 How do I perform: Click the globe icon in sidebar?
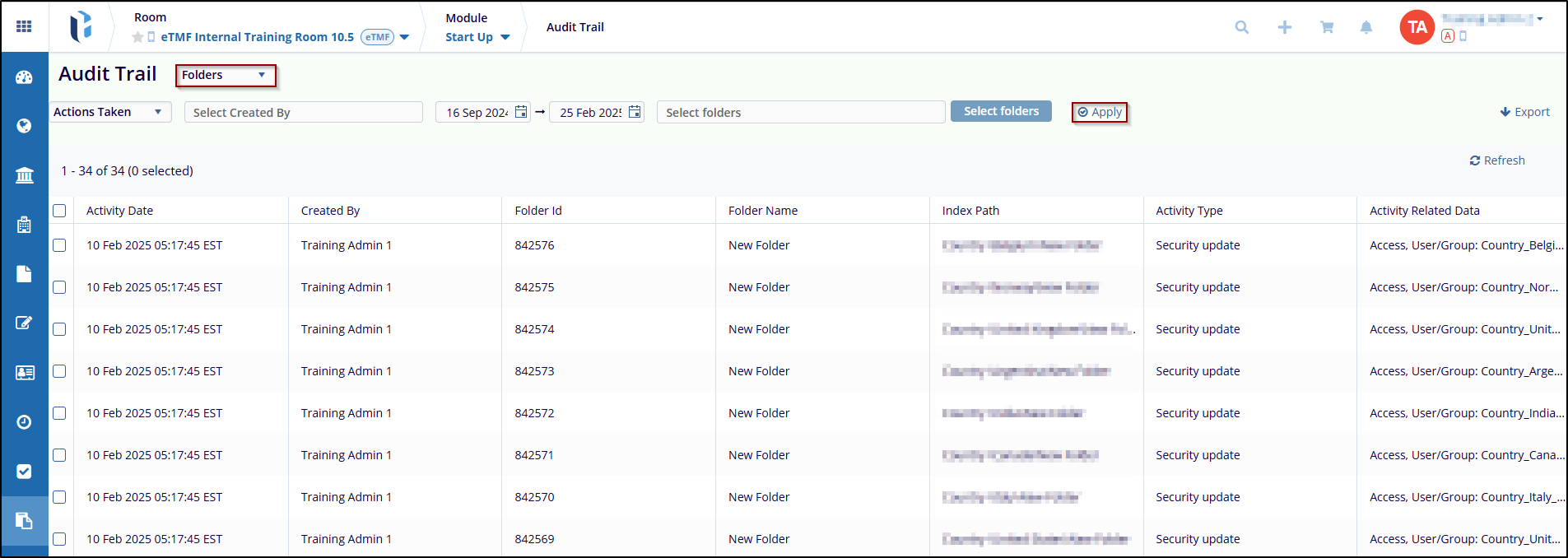(24, 126)
